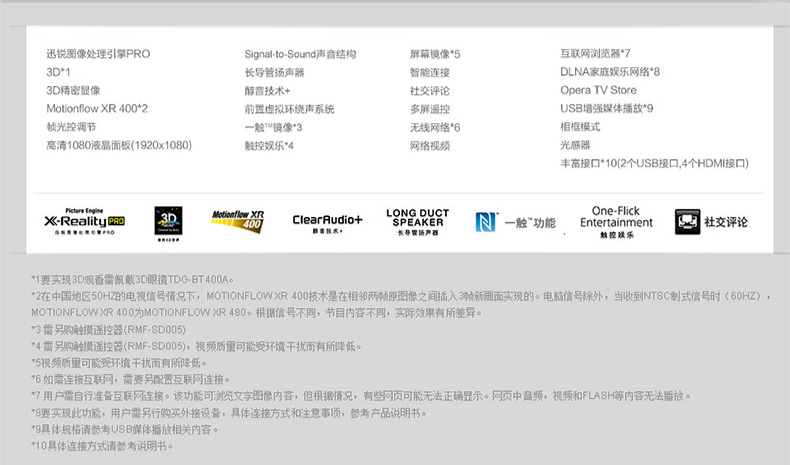Click the text 前置虚拟环绕声系统
Screen dimensions: 790x465
tap(290, 109)
